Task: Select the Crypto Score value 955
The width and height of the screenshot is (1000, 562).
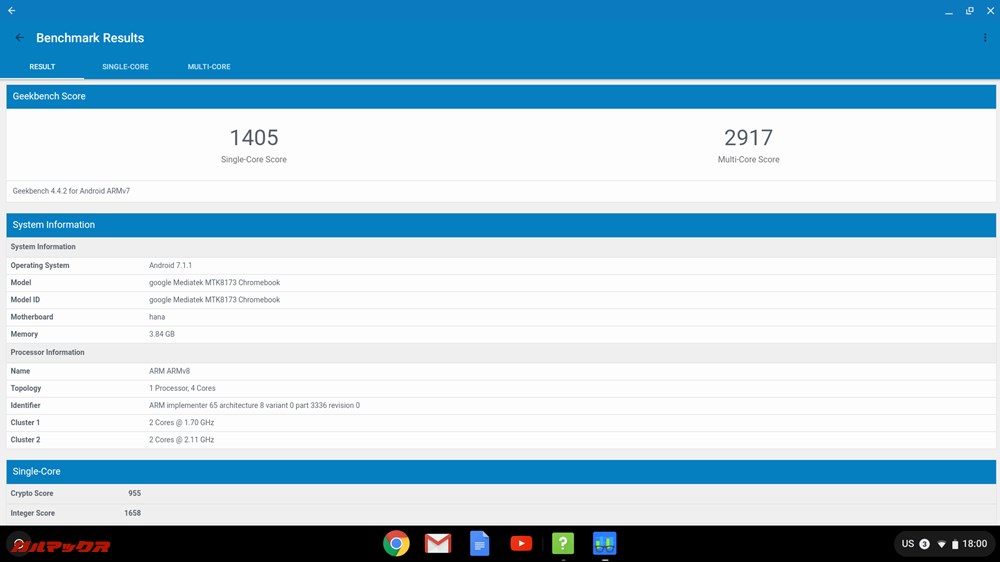Action: tap(134, 493)
